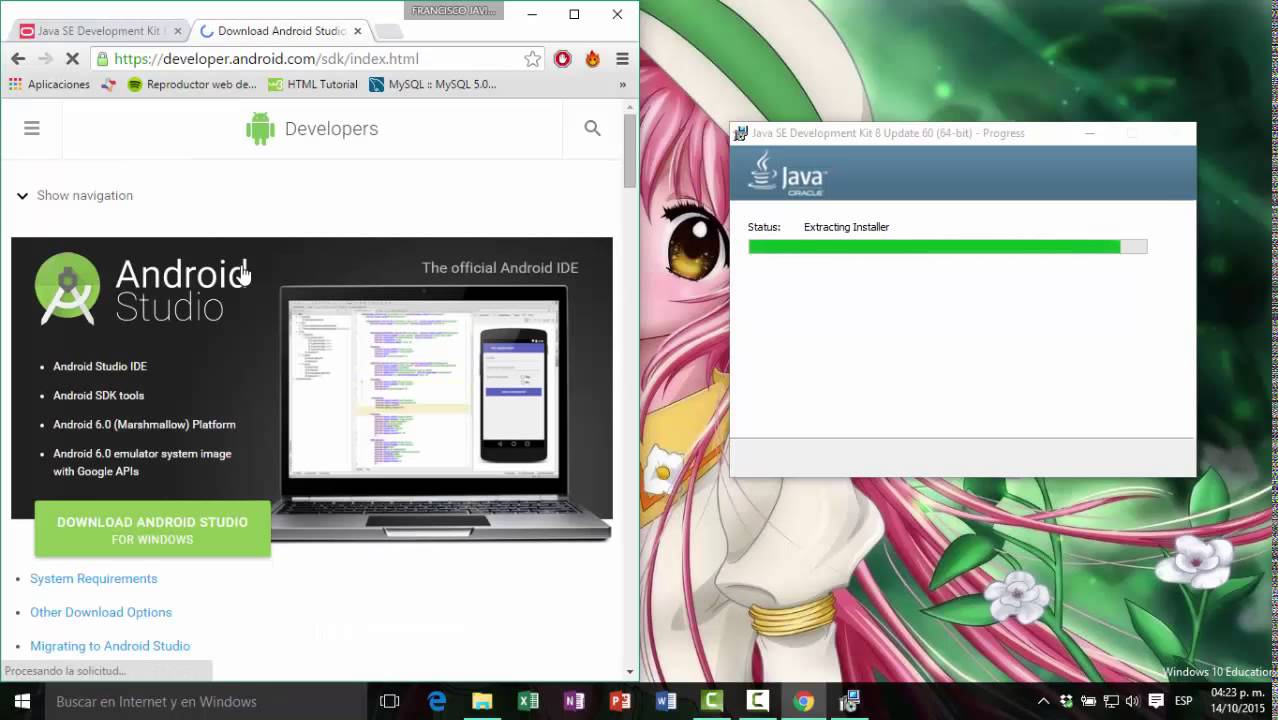This screenshot has width=1278, height=720.
Task: Open the network tray icon
Action: coord(1110,701)
